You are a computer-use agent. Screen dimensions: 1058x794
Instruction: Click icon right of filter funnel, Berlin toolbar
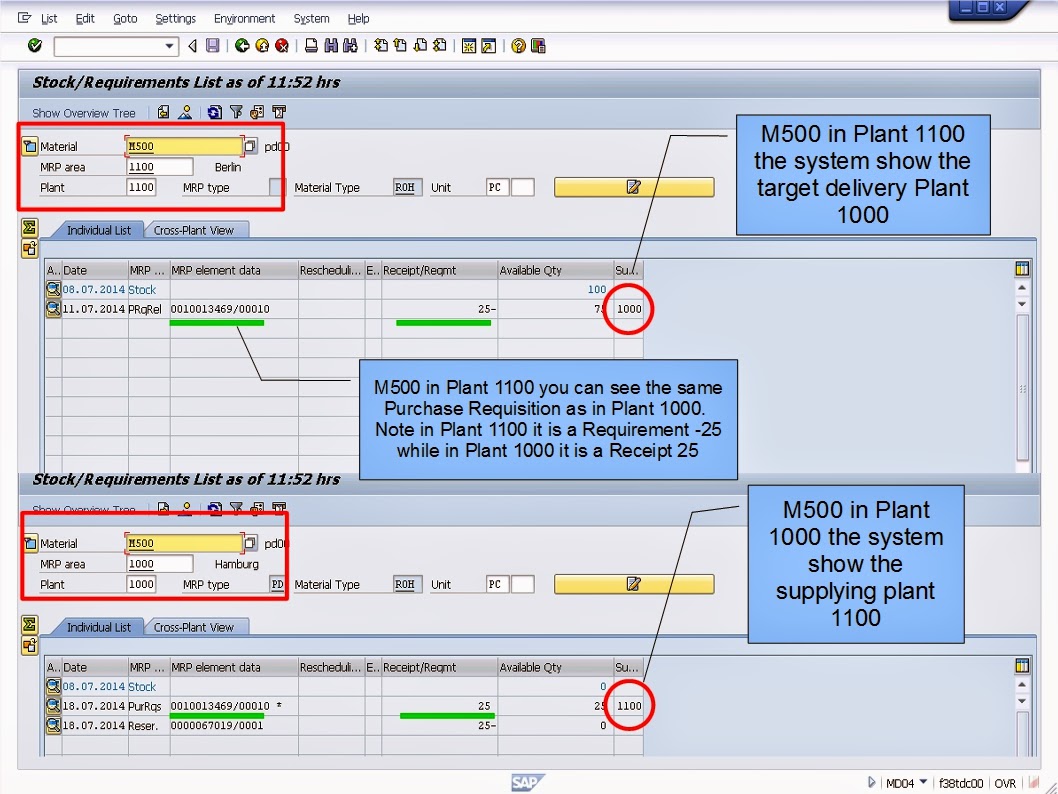(x=257, y=112)
